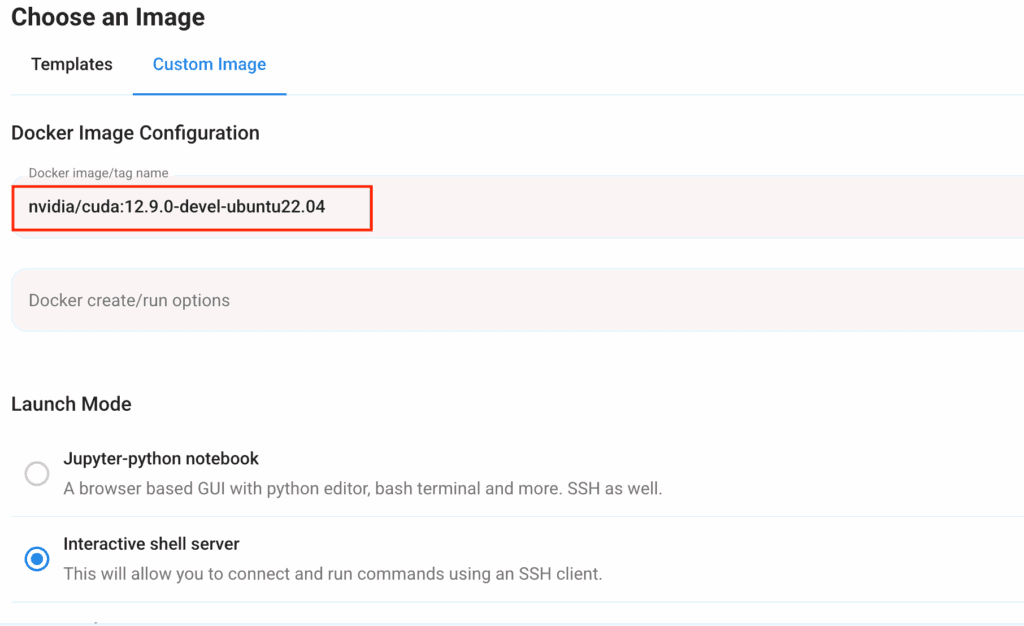Click the 'Jupyter-python notebook' option title
The height and width of the screenshot is (626, 1024).
click(161, 459)
